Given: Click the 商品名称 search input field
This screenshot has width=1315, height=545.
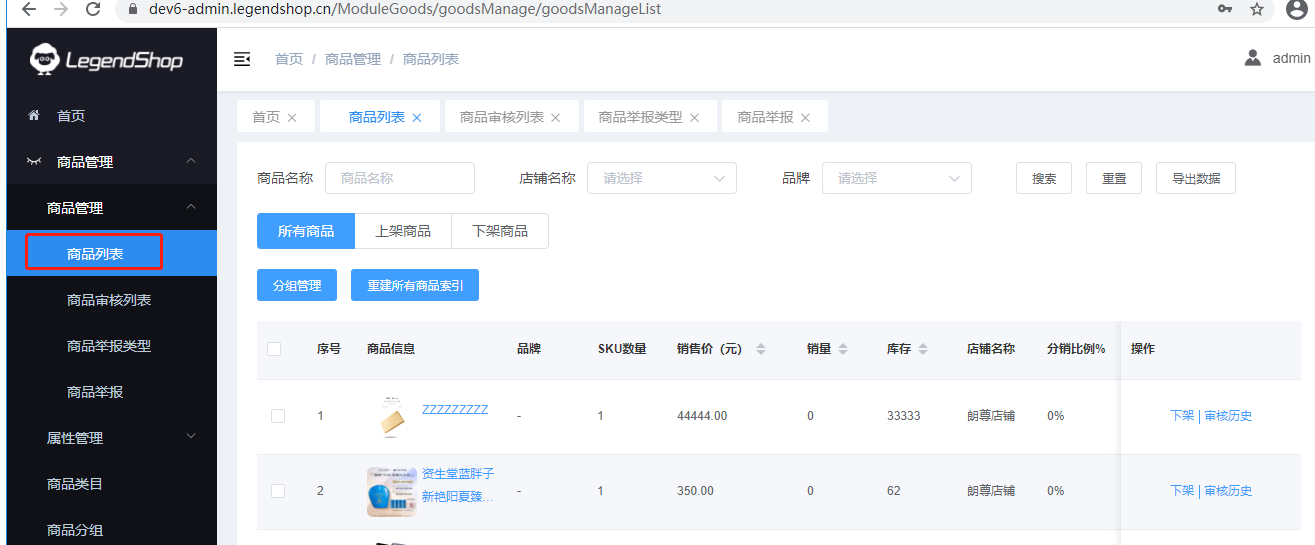Looking at the screenshot, I should coord(400,178).
